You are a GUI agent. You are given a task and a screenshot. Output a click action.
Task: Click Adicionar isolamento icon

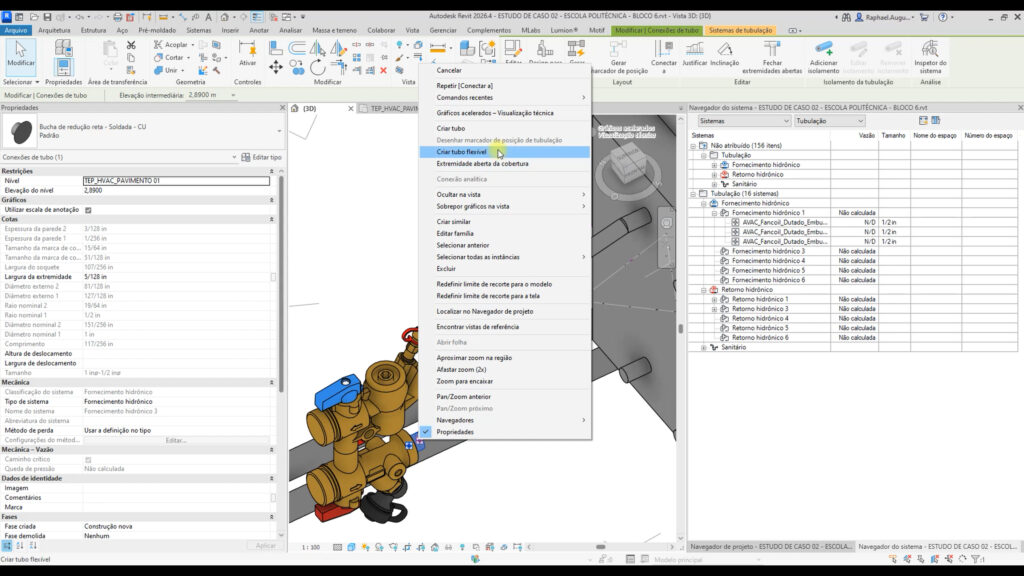[824, 57]
